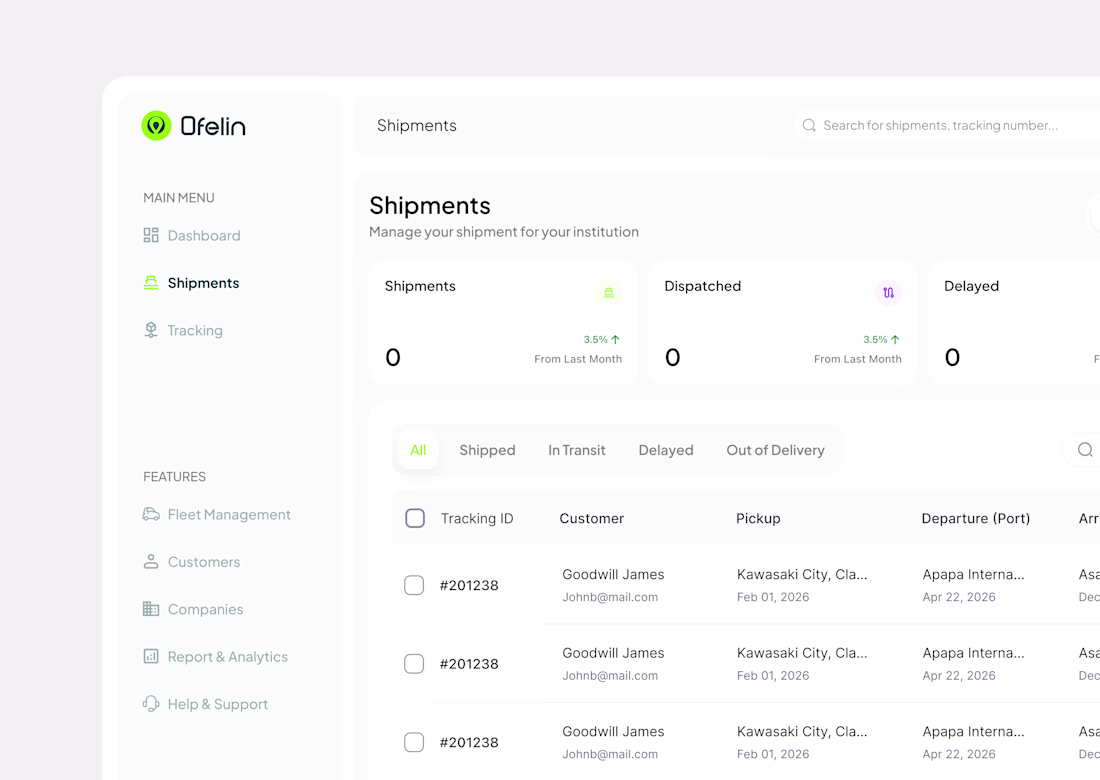Click the 3.5% change on Shipments card
The width and height of the screenshot is (1100, 780).
pyautogui.click(x=596, y=339)
